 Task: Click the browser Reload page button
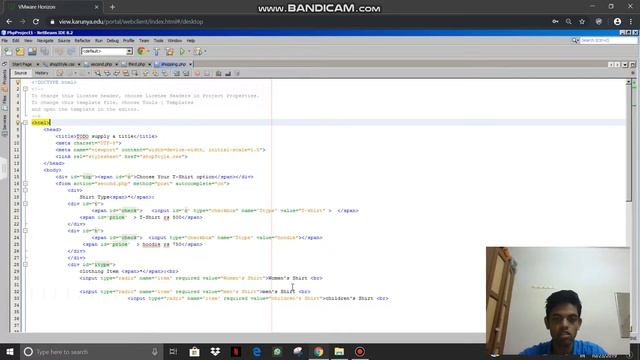pos(36,22)
